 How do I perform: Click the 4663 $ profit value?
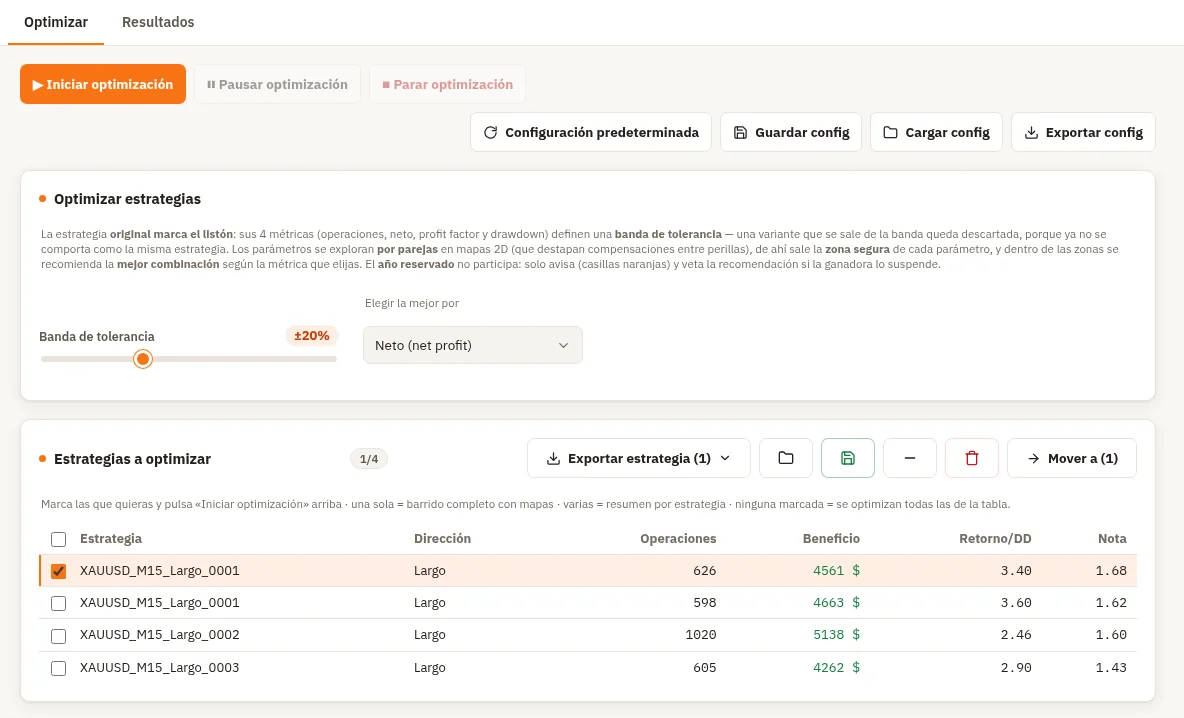tap(837, 602)
